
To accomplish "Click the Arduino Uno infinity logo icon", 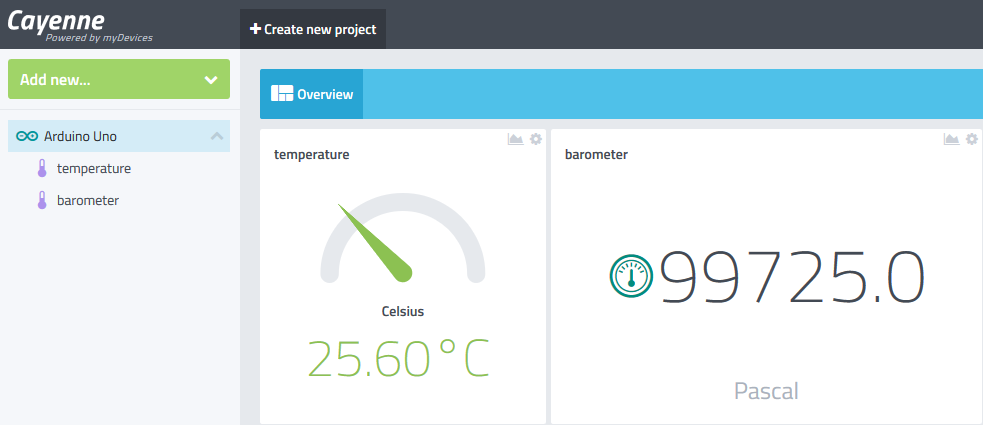I will [27, 136].
